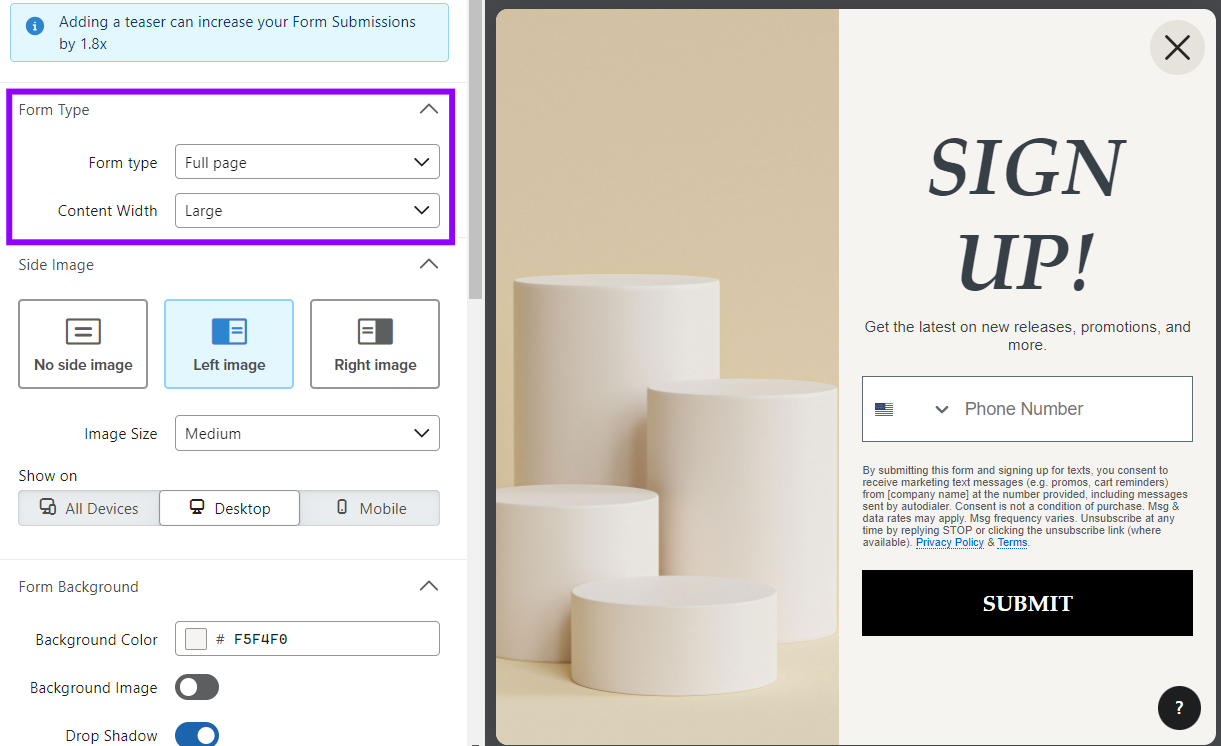Click the info icon in the teaser tip
This screenshot has height=746, width=1221.
34,23
